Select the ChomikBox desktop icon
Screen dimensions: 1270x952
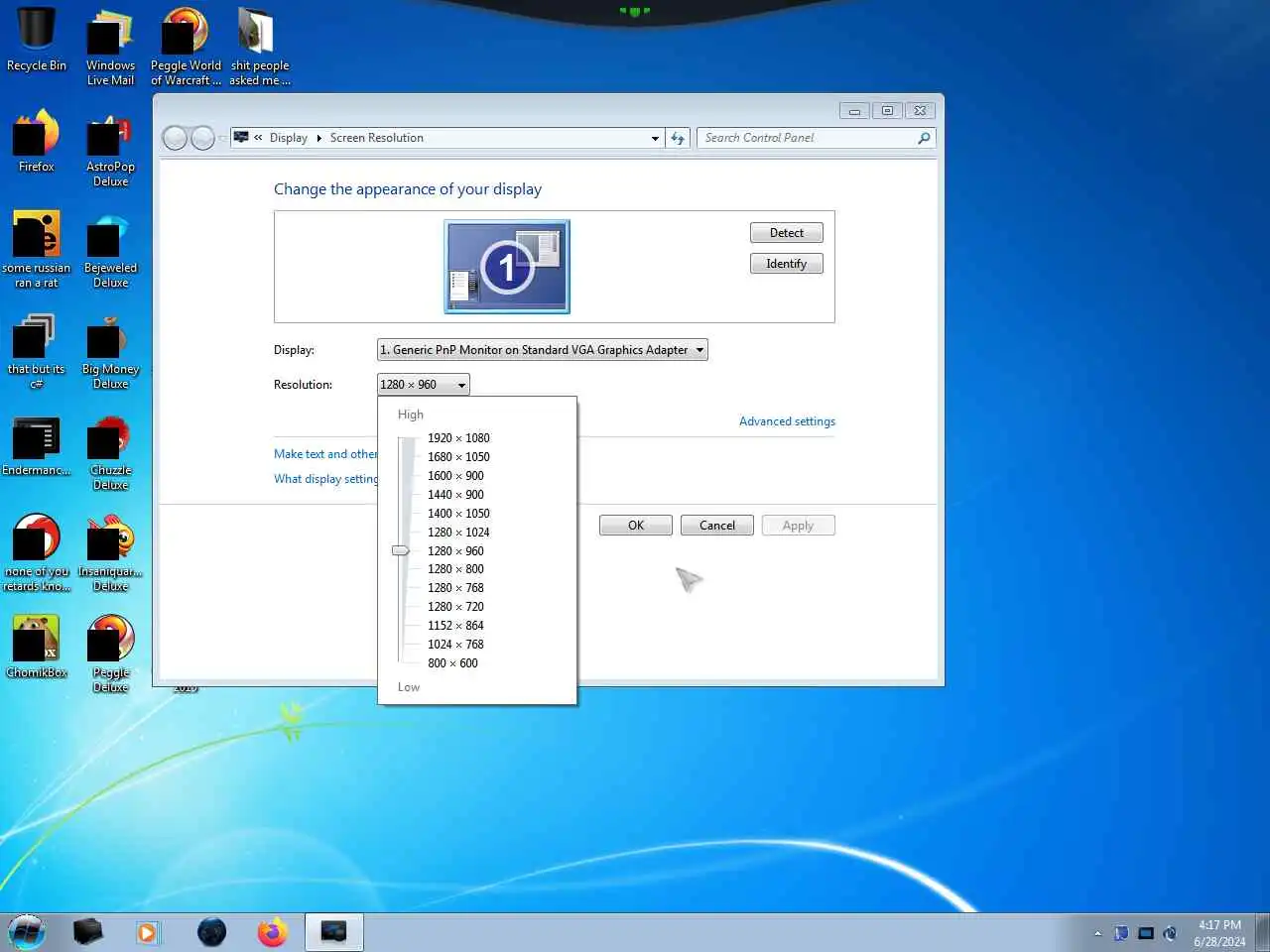36,648
